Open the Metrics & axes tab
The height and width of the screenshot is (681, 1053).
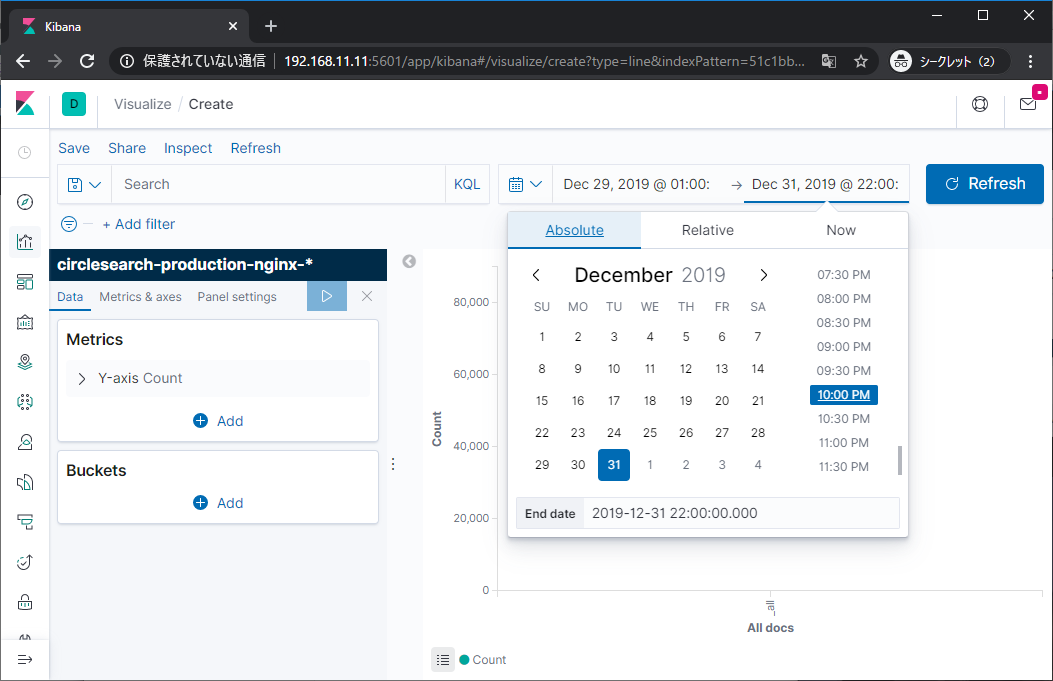(x=140, y=297)
